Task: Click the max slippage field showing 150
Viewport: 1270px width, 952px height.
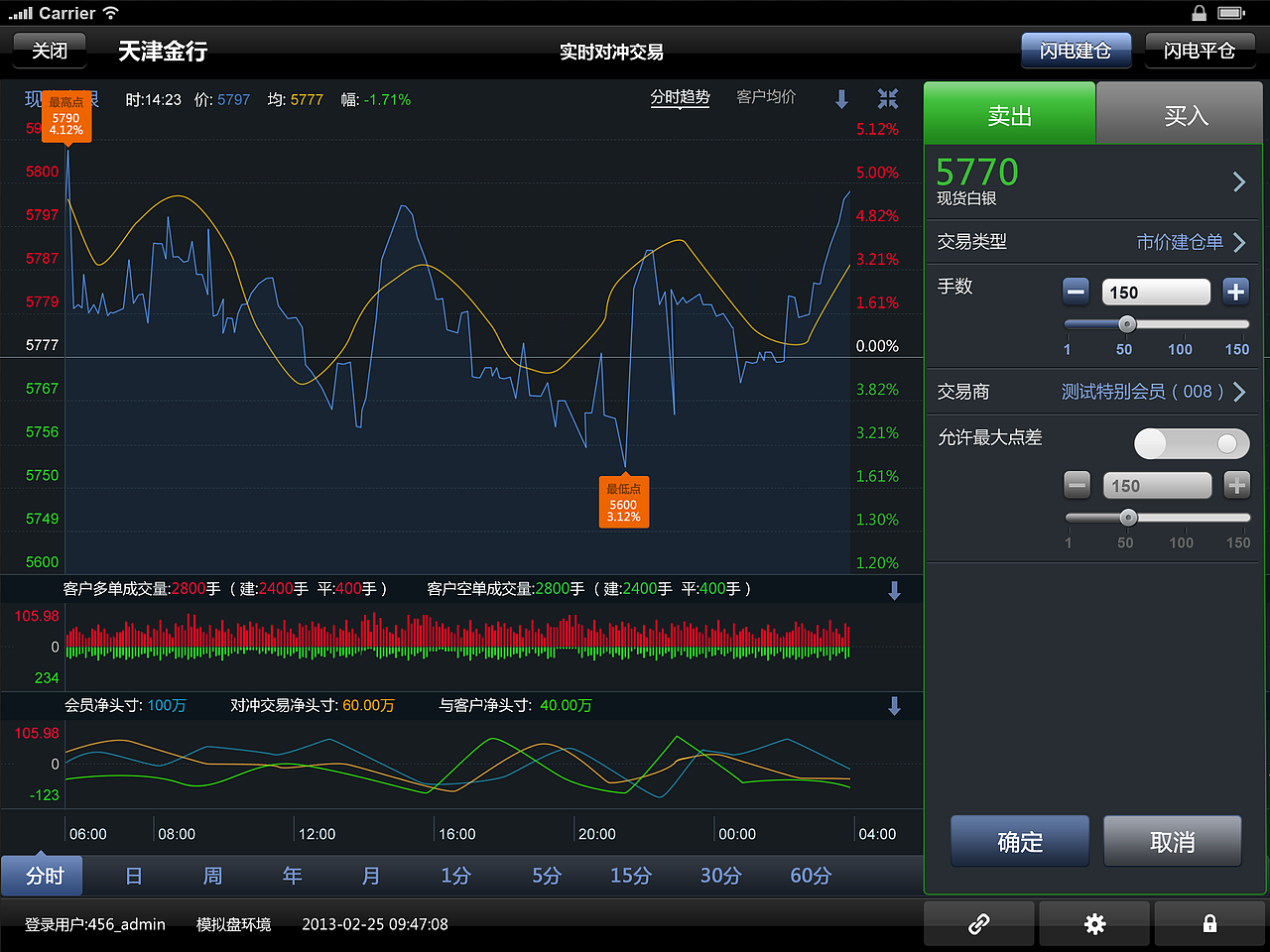Action: (1157, 485)
